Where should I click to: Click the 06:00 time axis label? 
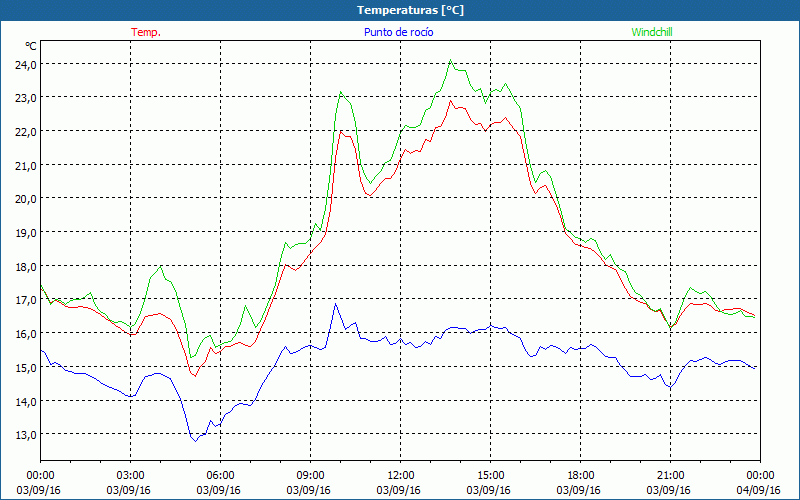(220, 476)
